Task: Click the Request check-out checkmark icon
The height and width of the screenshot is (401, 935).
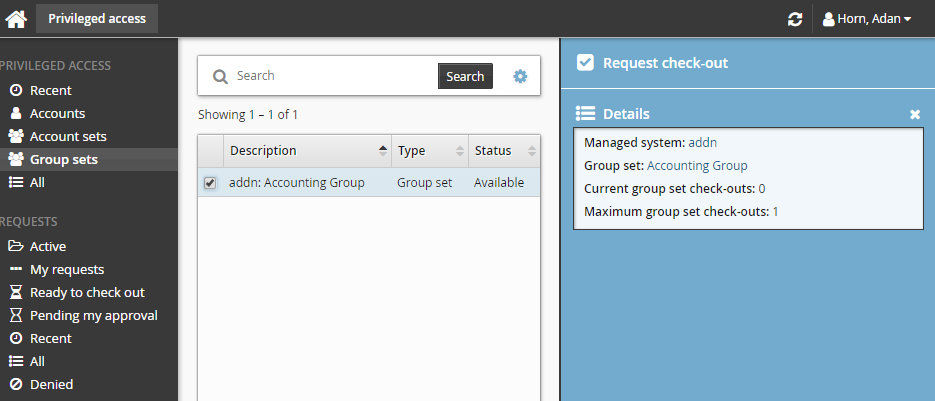Action: [x=586, y=63]
